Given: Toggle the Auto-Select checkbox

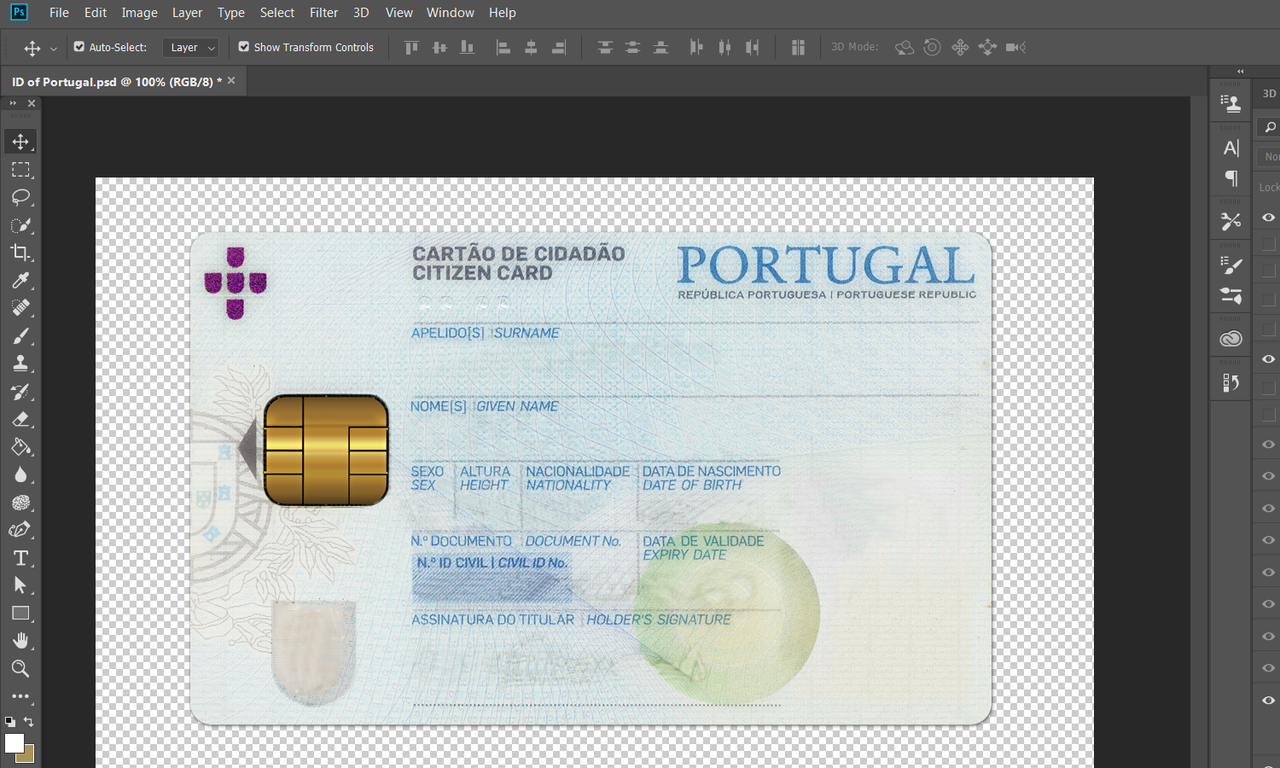Looking at the screenshot, I should [80, 47].
